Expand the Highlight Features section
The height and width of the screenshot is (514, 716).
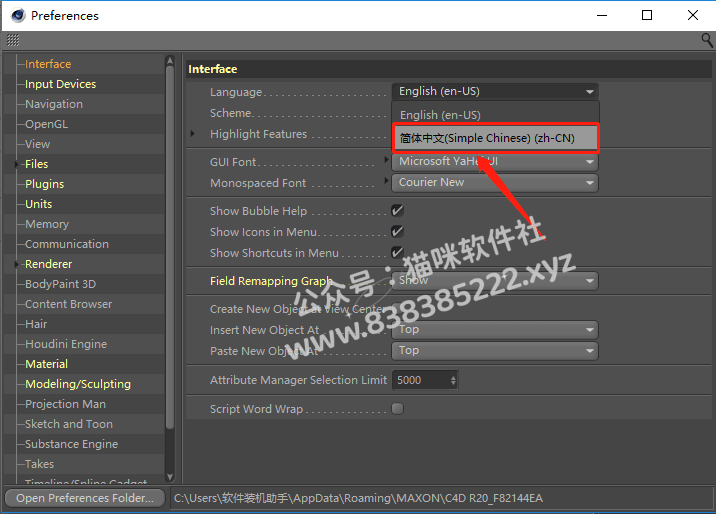192,134
